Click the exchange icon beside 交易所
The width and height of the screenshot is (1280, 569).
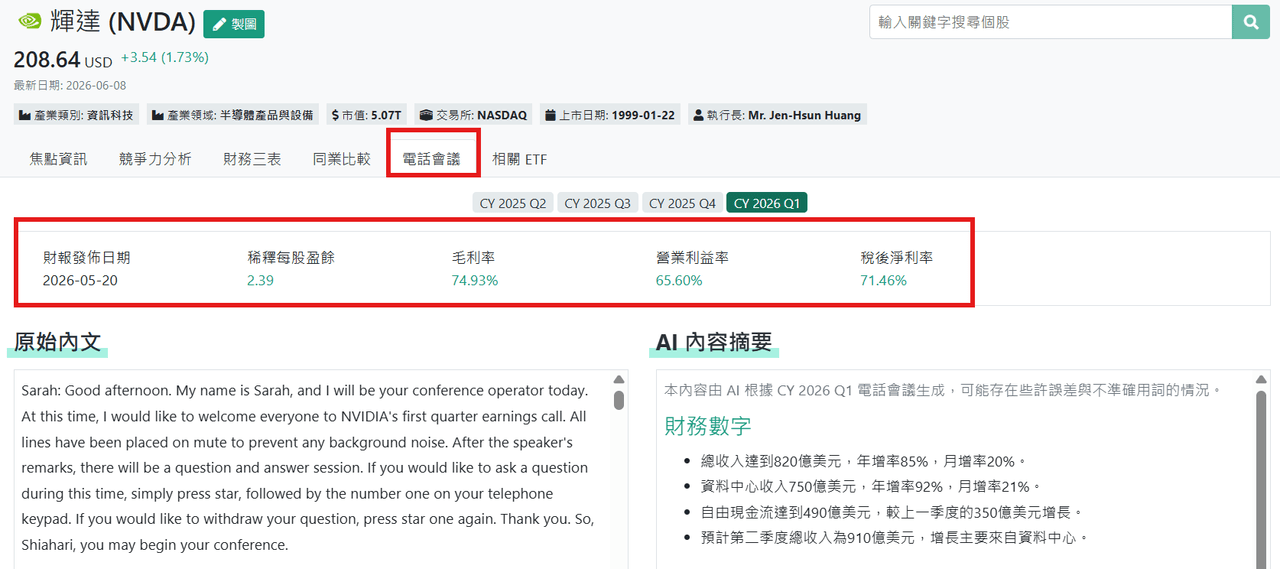coord(426,115)
